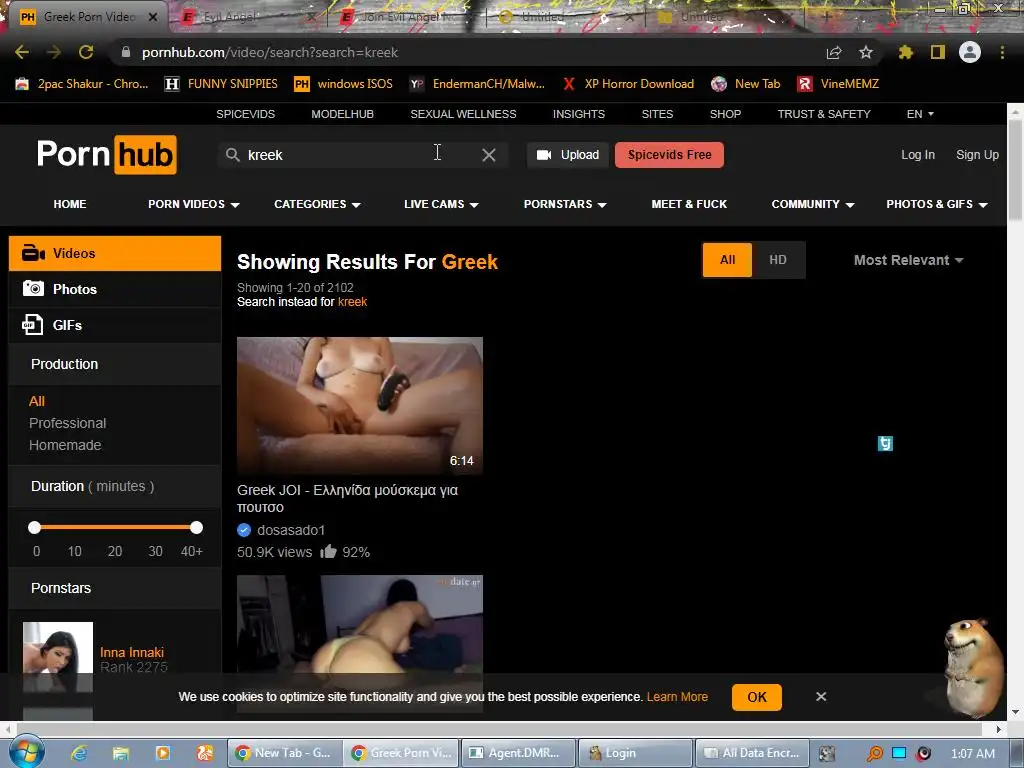Open the Chrome three-dot menu
The height and width of the screenshot is (768, 1024).
(x=1002, y=52)
